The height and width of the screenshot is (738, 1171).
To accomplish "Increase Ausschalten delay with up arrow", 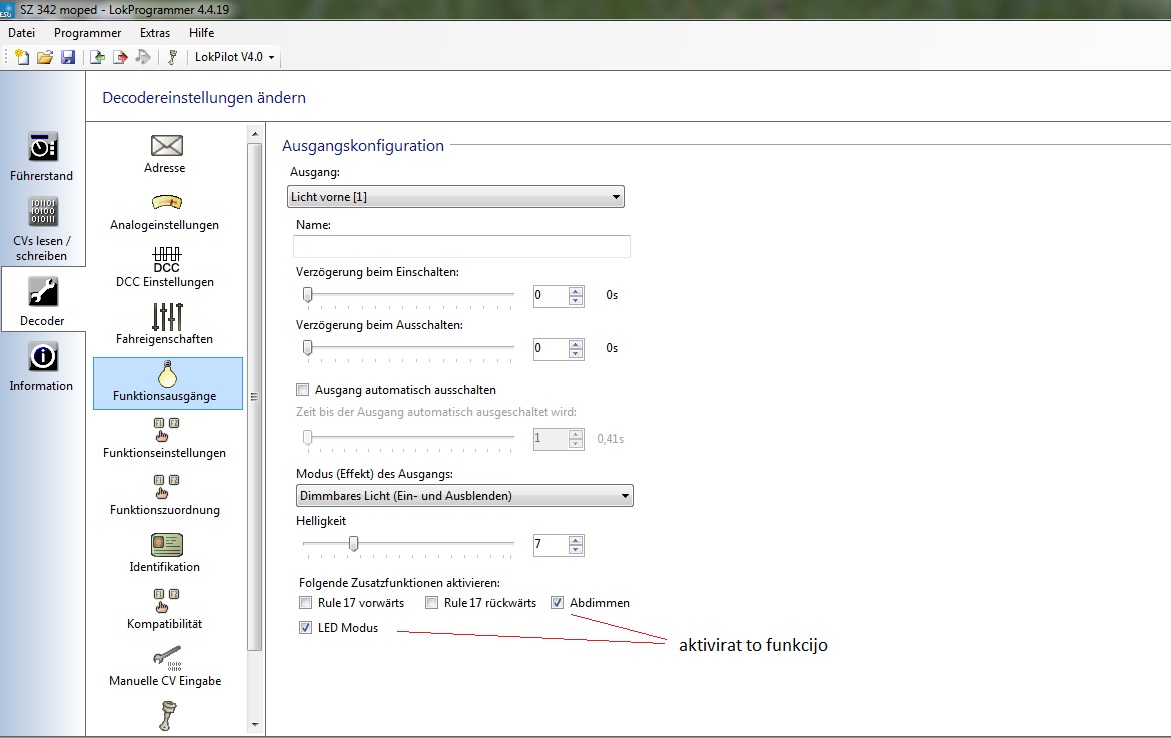I will 576,344.
